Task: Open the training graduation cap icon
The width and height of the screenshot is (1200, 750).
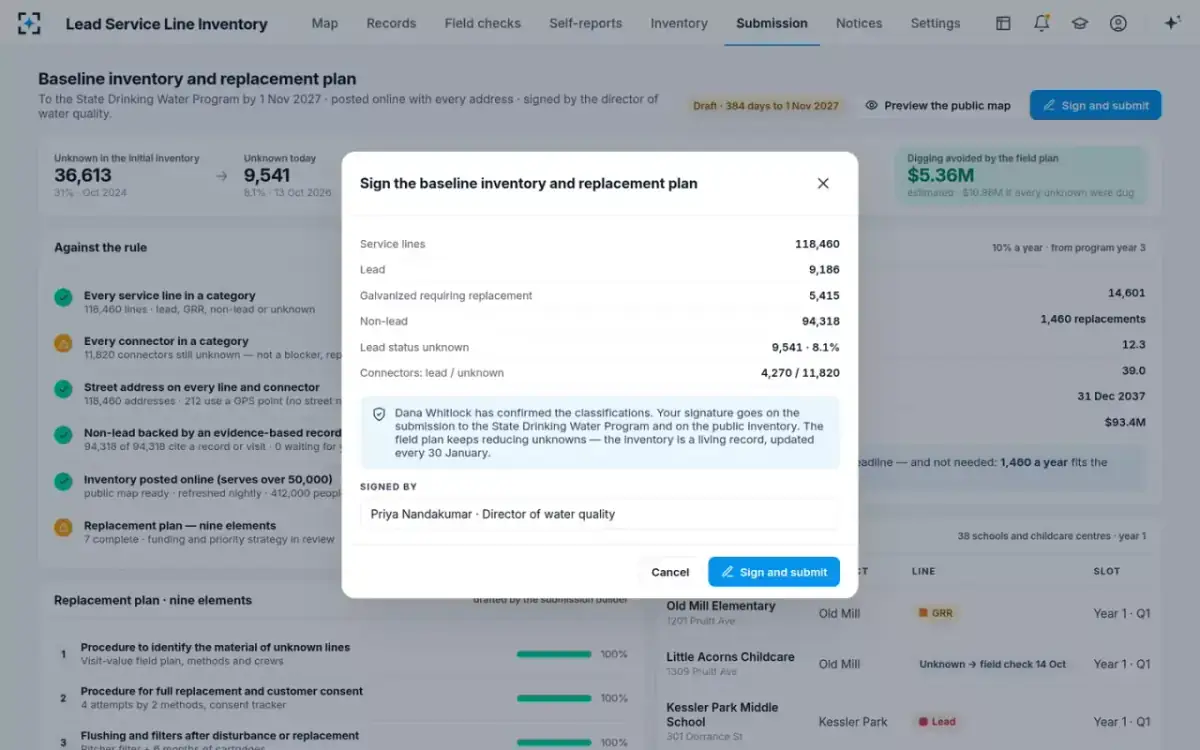Action: pyautogui.click(x=1080, y=23)
